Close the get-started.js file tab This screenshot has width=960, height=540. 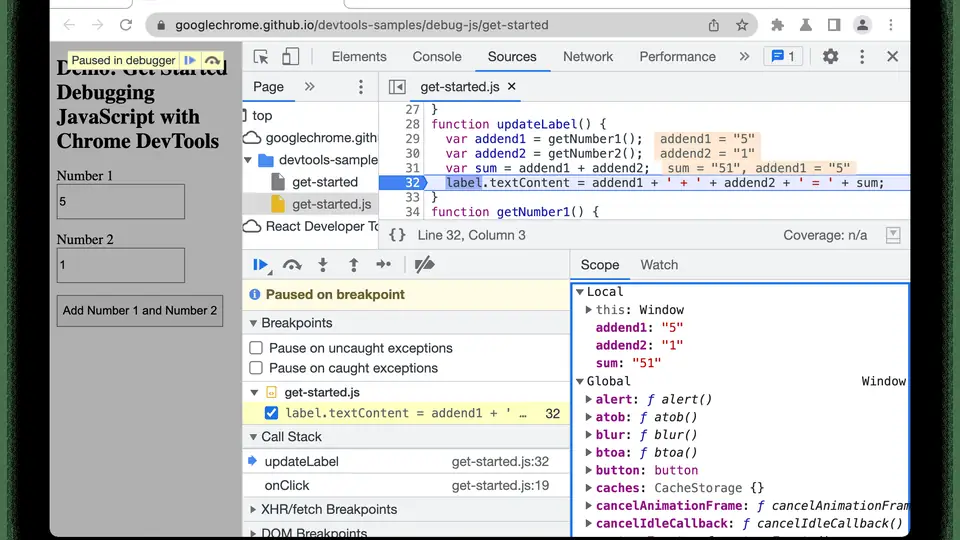click(x=512, y=86)
